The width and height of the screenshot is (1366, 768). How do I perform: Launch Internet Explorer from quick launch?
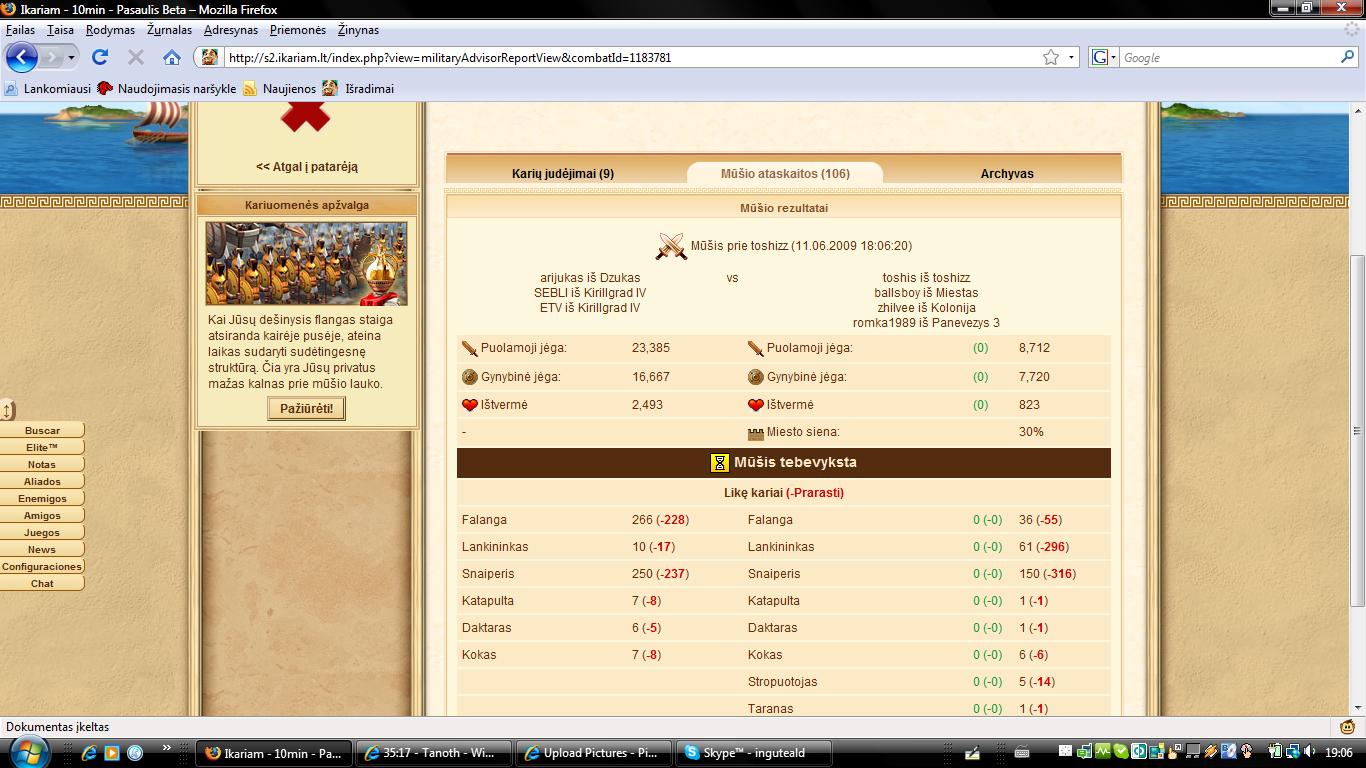(89, 752)
